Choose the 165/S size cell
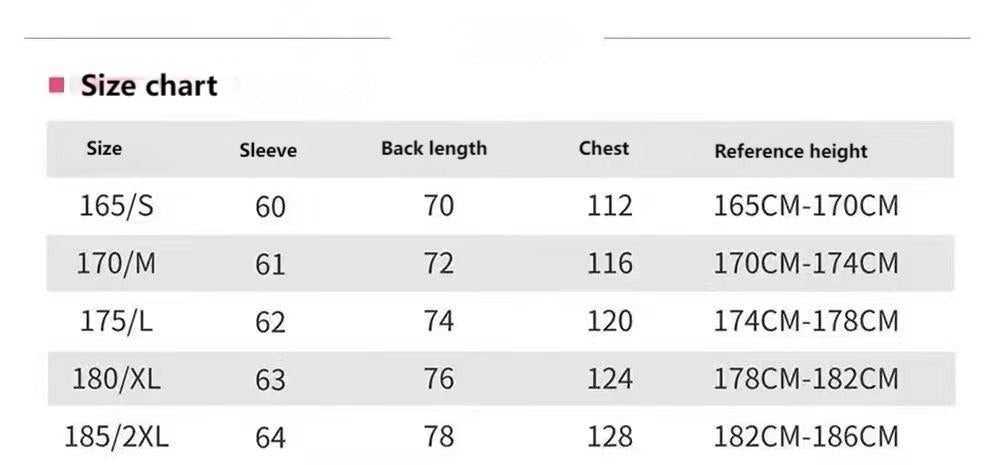1000x465 pixels. tap(116, 206)
